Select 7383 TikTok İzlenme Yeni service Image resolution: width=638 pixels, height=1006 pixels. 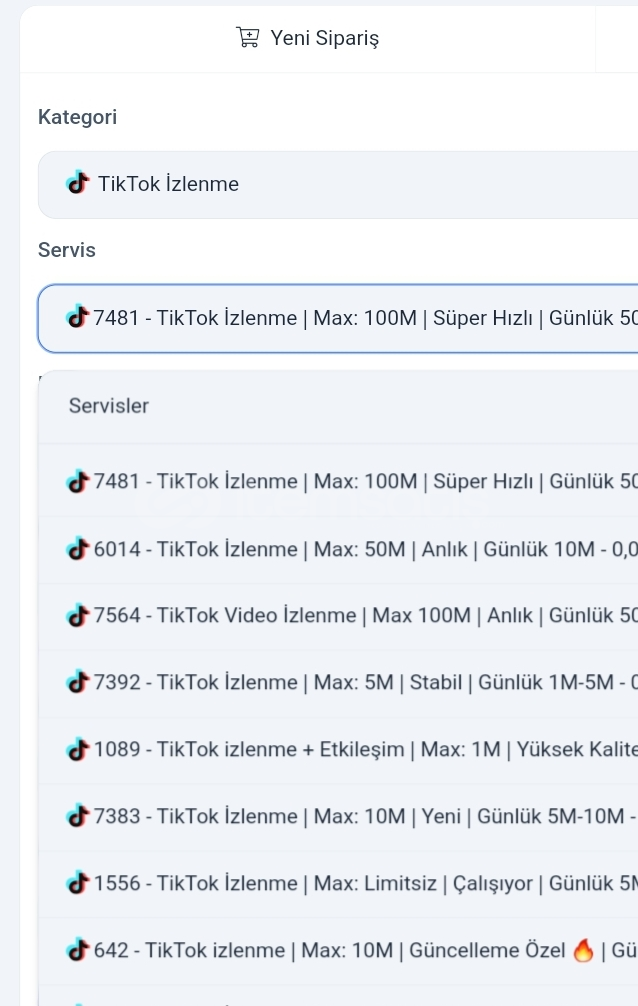338,816
